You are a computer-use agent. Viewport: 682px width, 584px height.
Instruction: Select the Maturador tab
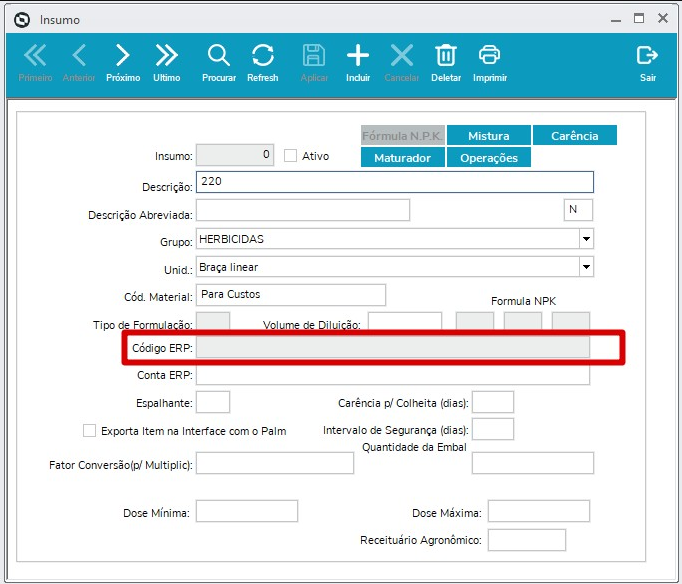[x=402, y=157]
